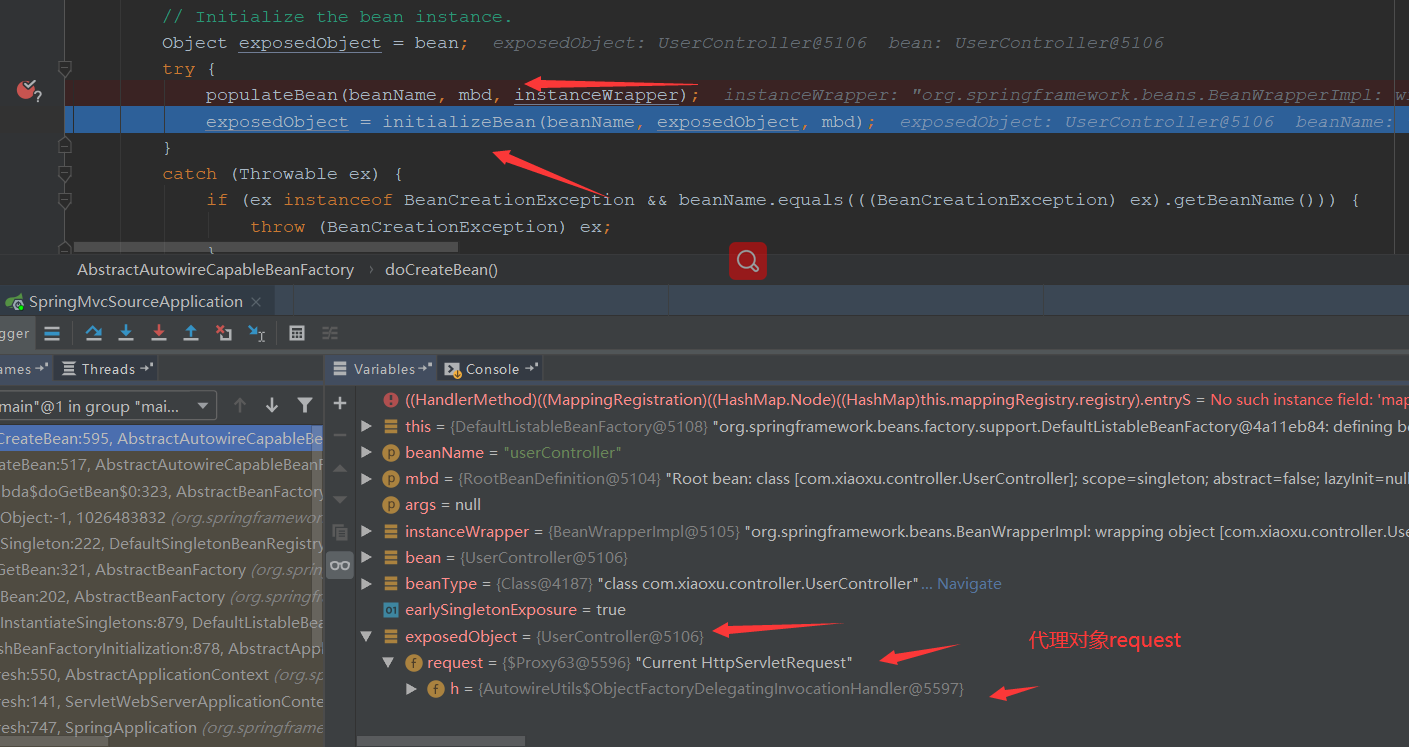
Task: Move watch down in Variables panel
Action: [x=340, y=499]
